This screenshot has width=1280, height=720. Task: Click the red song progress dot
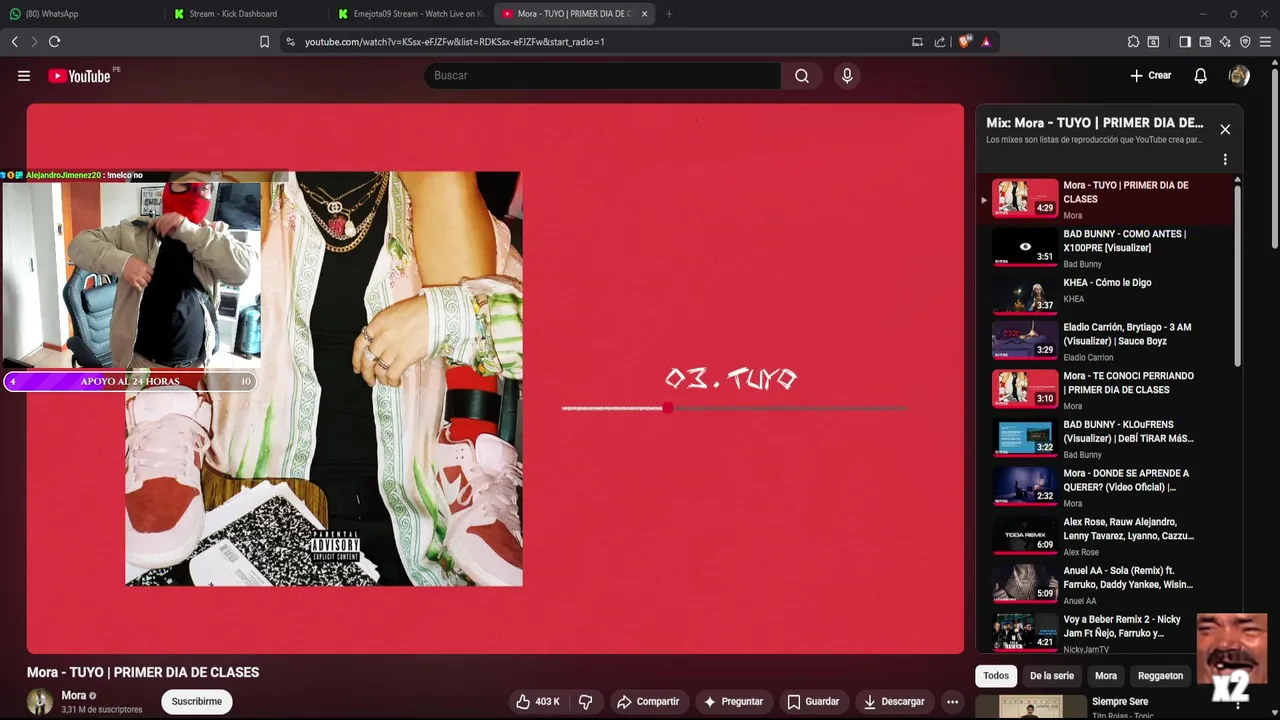coord(668,408)
